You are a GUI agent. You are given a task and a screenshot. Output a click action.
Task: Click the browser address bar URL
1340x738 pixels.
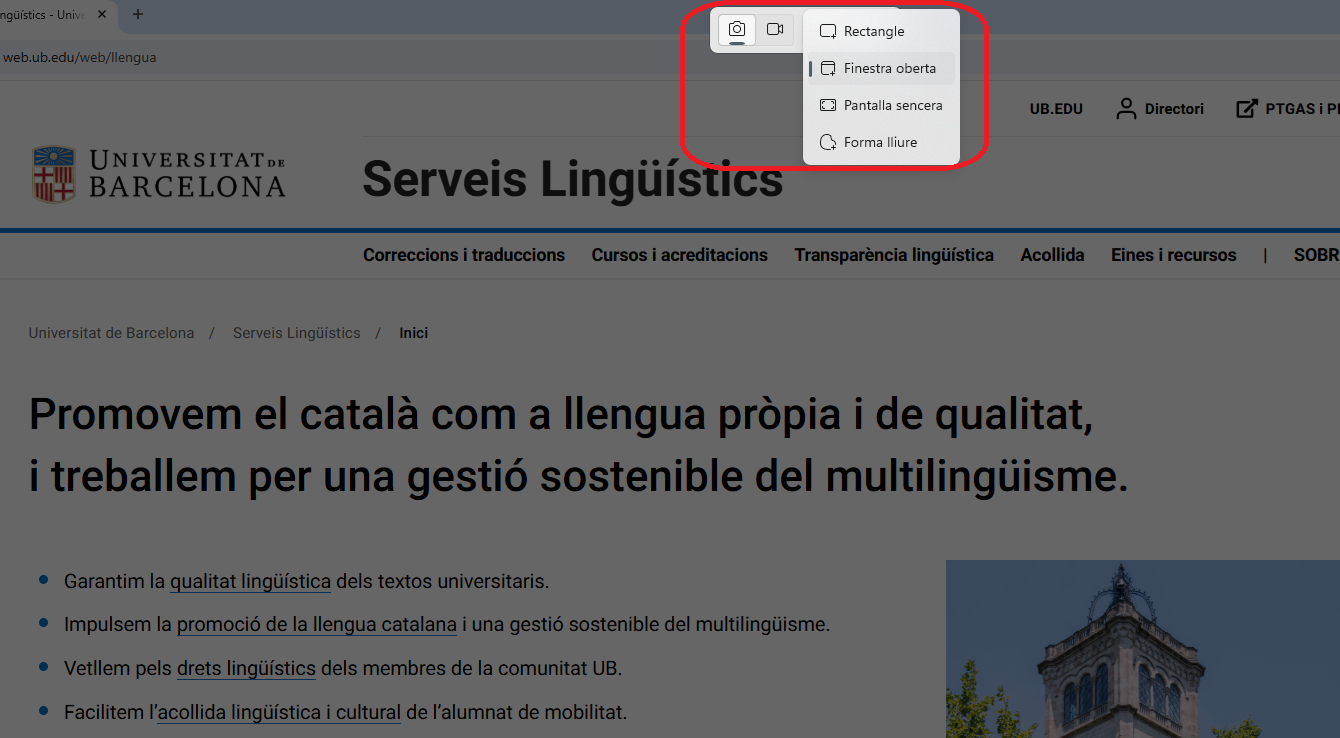point(80,57)
